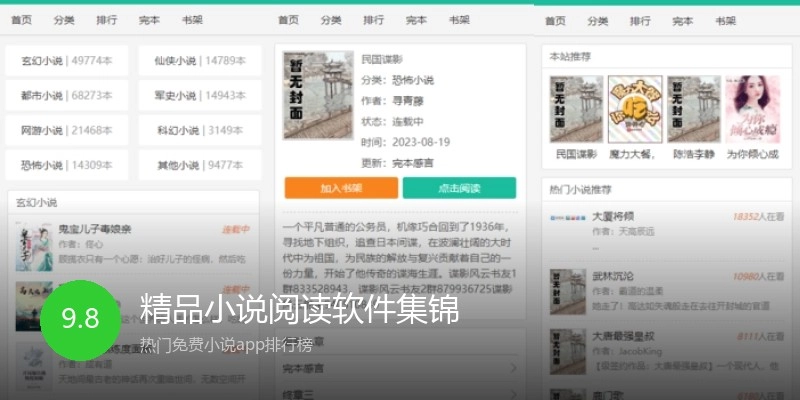Click the 时间：2023-08-19 line
The height and width of the screenshot is (400, 800).
tap(406, 142)
